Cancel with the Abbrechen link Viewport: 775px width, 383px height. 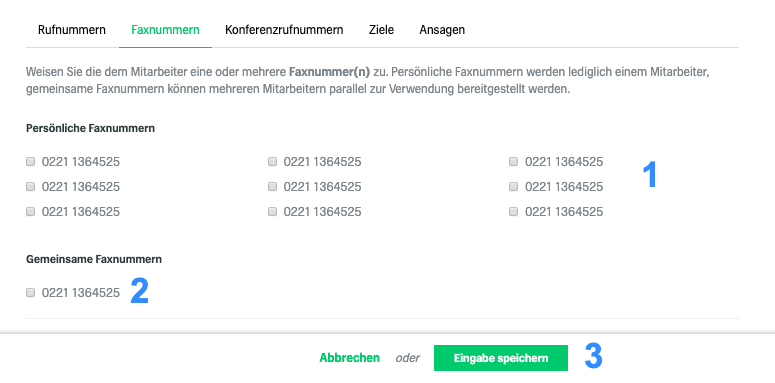pos(349,358)
